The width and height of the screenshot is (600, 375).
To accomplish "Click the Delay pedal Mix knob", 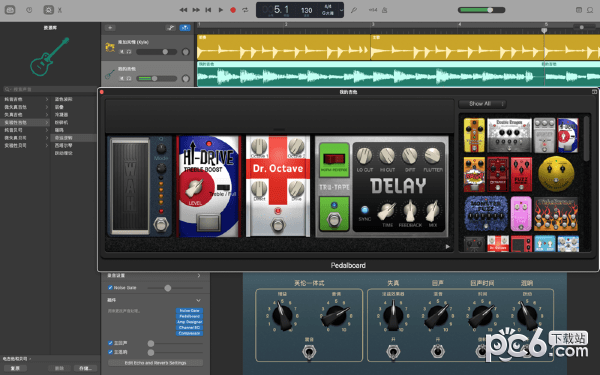I will [x=432, y=211].
